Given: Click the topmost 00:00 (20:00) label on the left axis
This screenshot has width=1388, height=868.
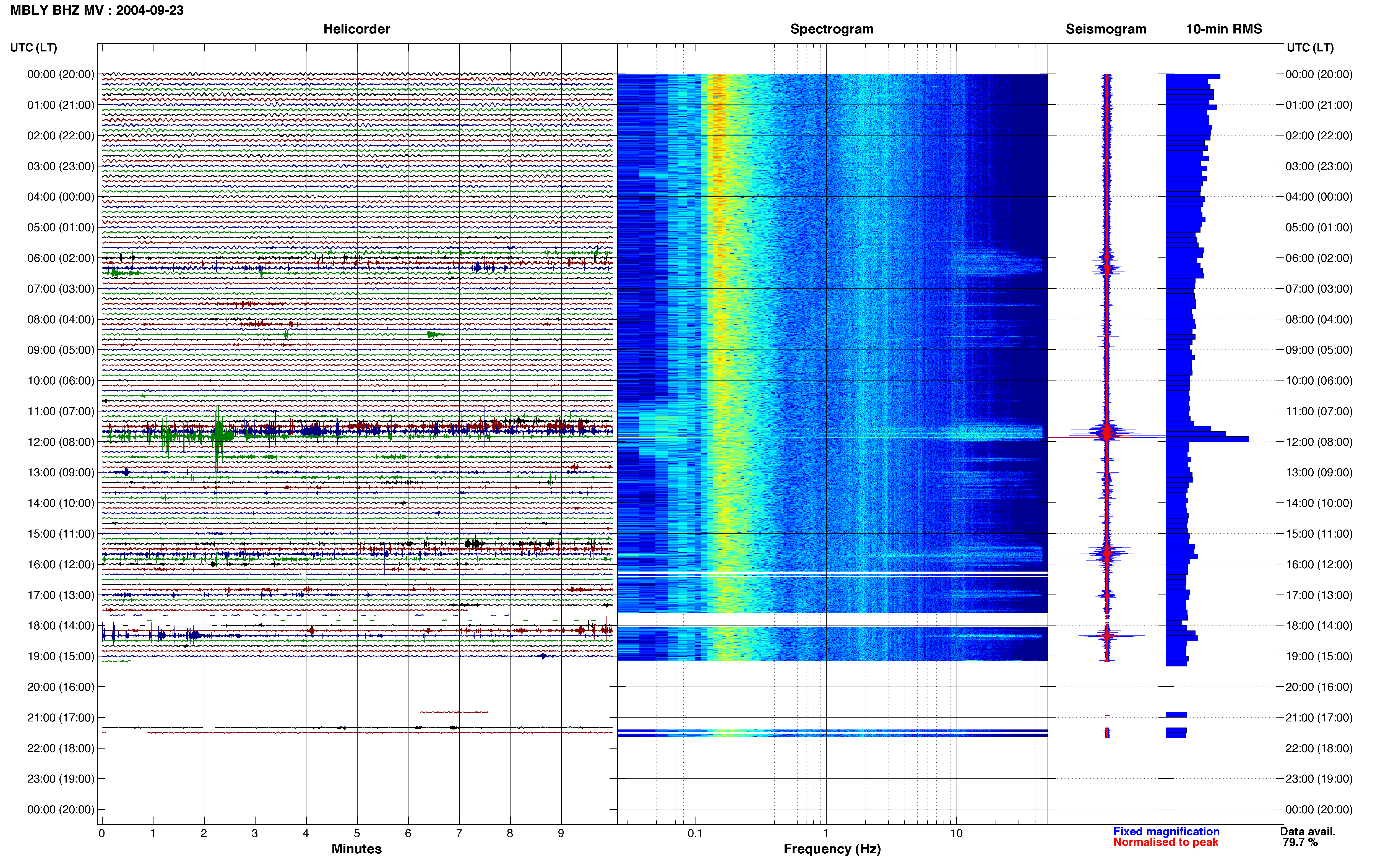Looking at the screenshot, I should click(61, 74).
